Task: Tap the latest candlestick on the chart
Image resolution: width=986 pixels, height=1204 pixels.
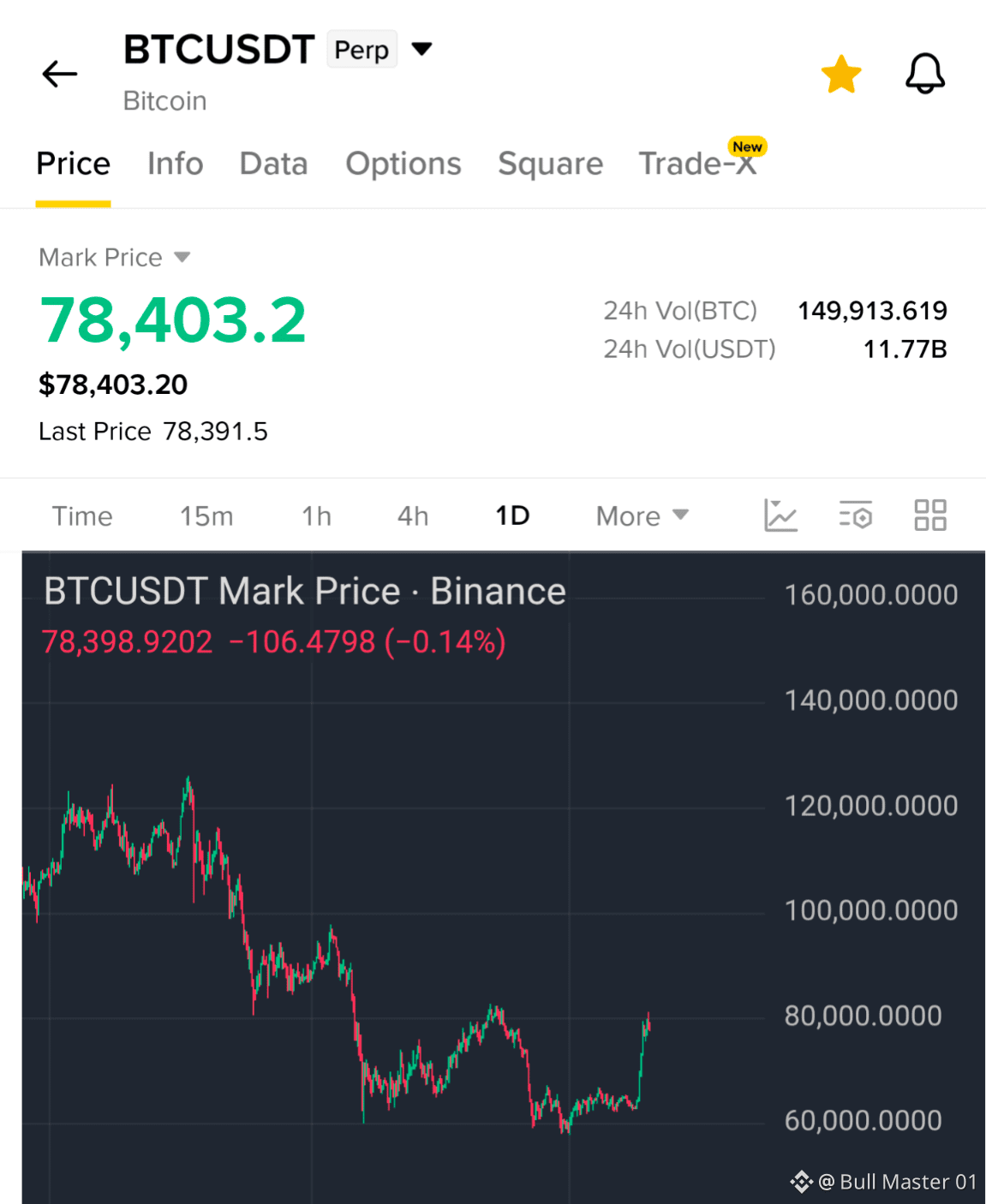Action: coord(648,1022)
